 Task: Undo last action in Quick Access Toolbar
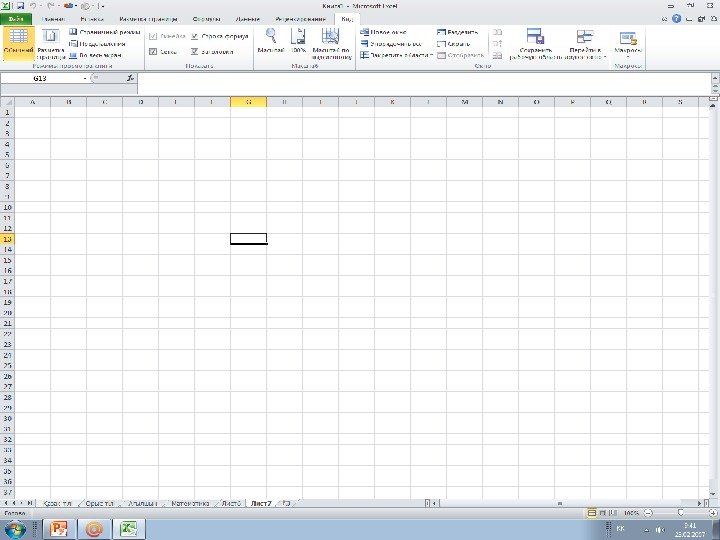(33, 6)
